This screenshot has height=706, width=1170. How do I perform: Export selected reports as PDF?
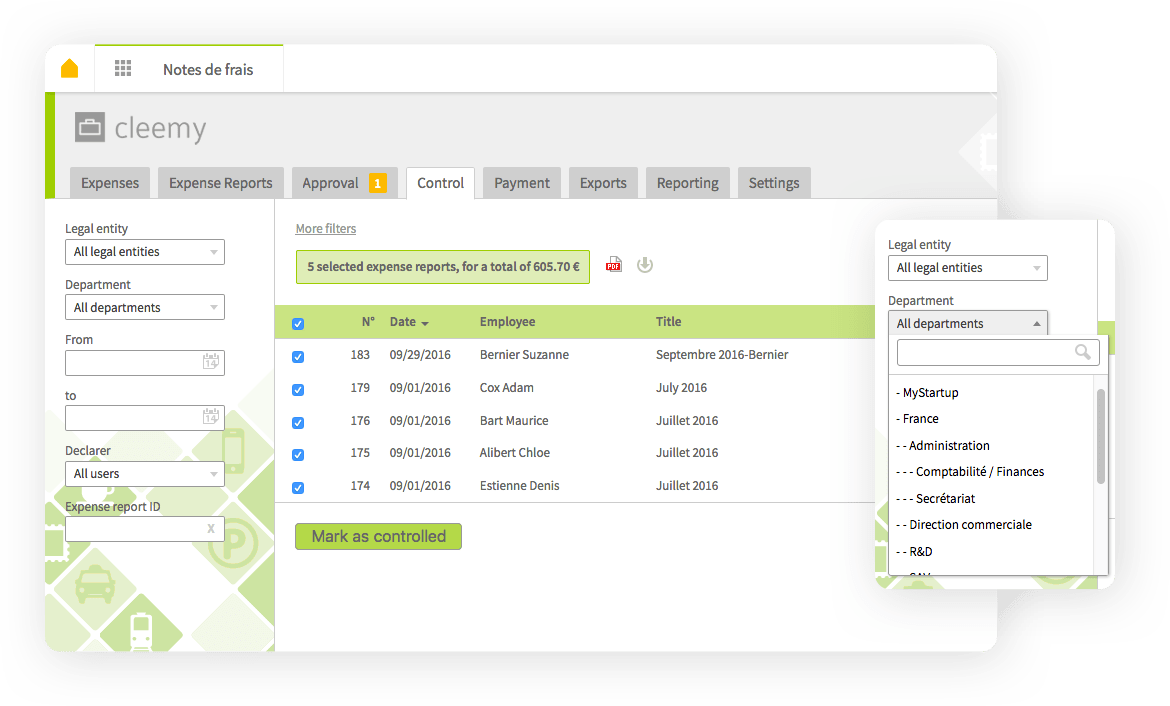coord(613,265)
